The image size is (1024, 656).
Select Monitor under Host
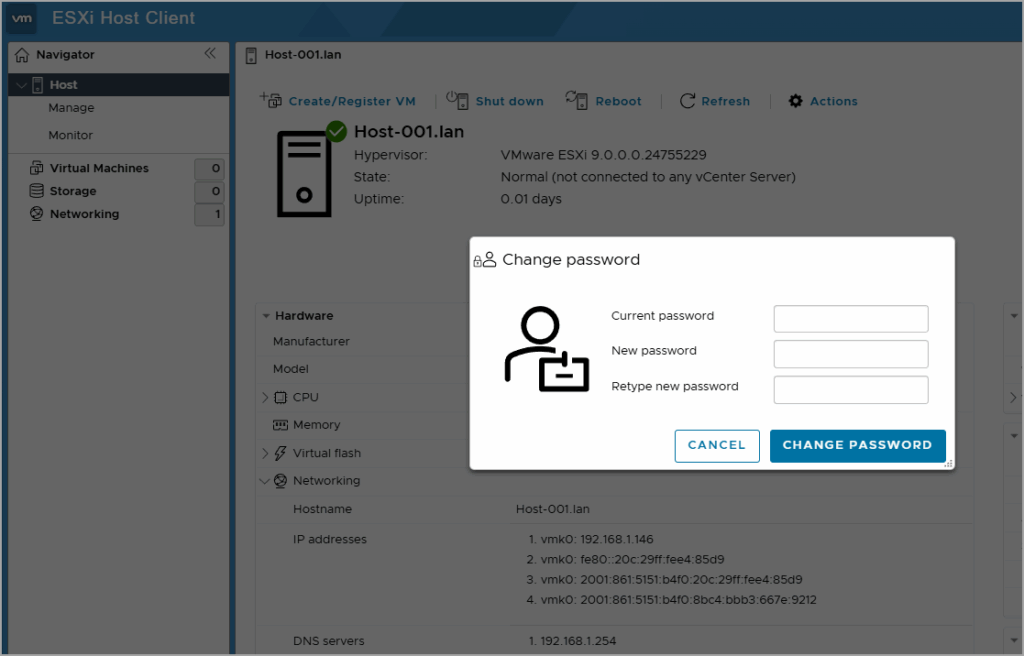point(71,135)
